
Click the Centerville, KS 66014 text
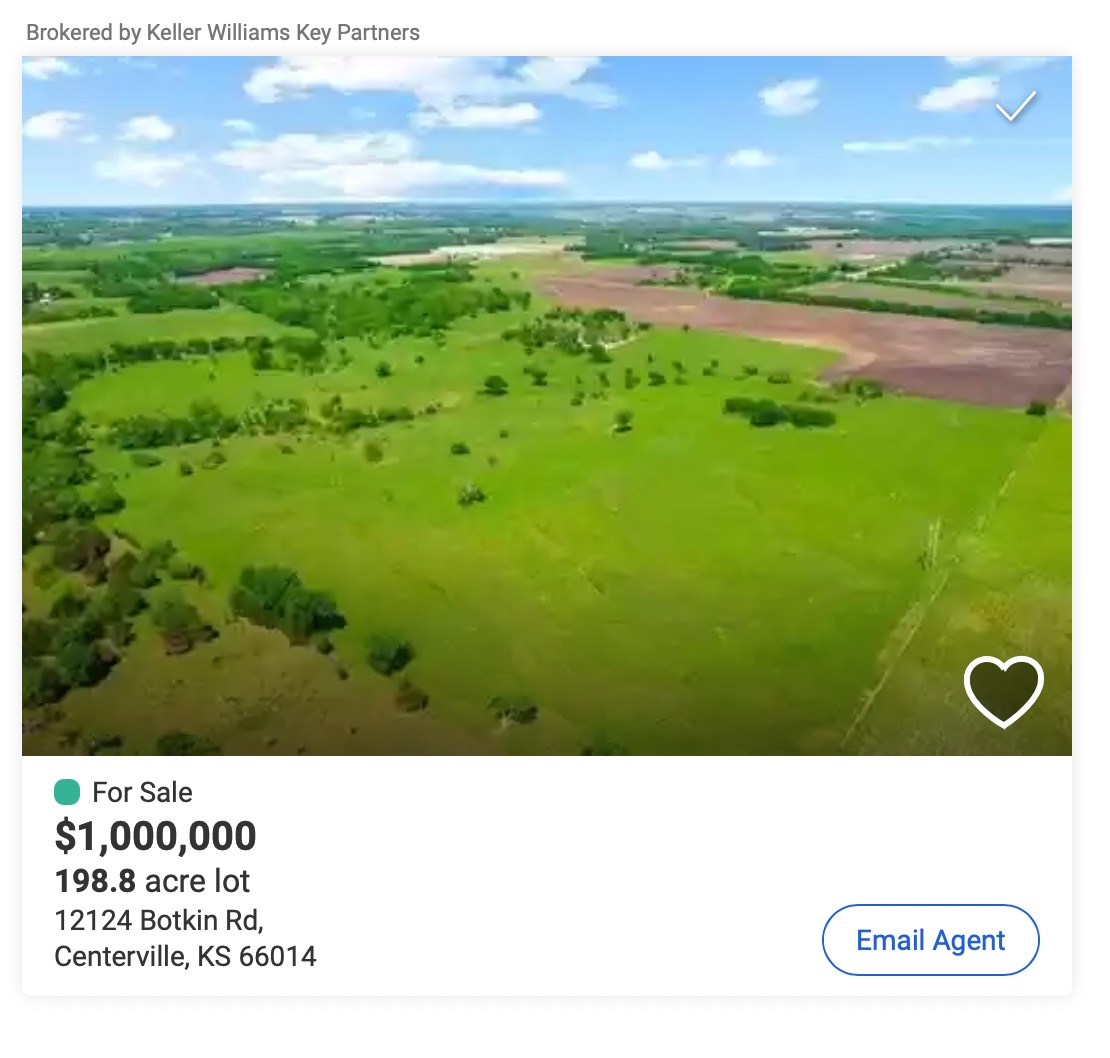[x=185, y=957]
